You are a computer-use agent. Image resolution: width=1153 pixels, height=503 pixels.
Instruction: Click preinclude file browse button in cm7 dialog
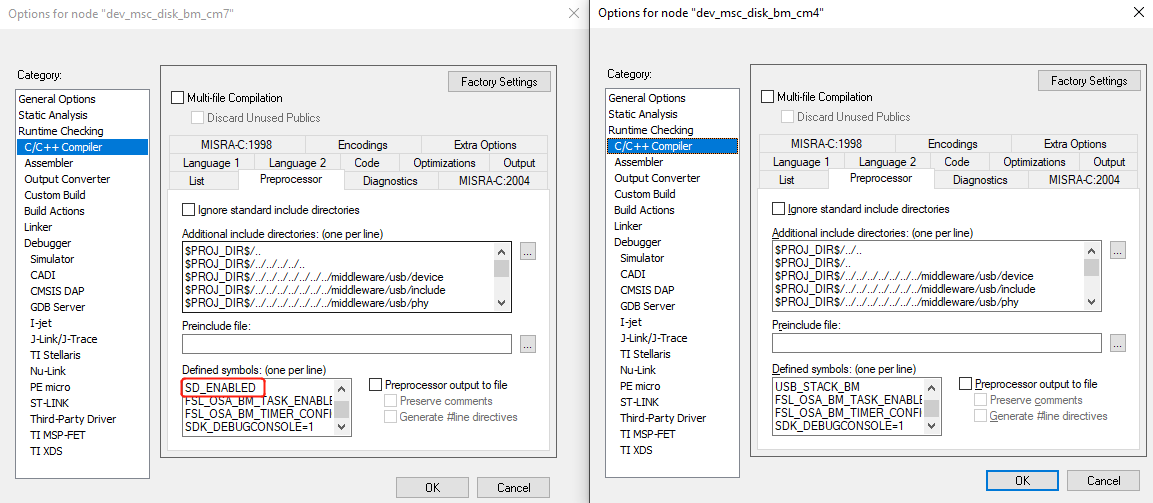[527, 344]
